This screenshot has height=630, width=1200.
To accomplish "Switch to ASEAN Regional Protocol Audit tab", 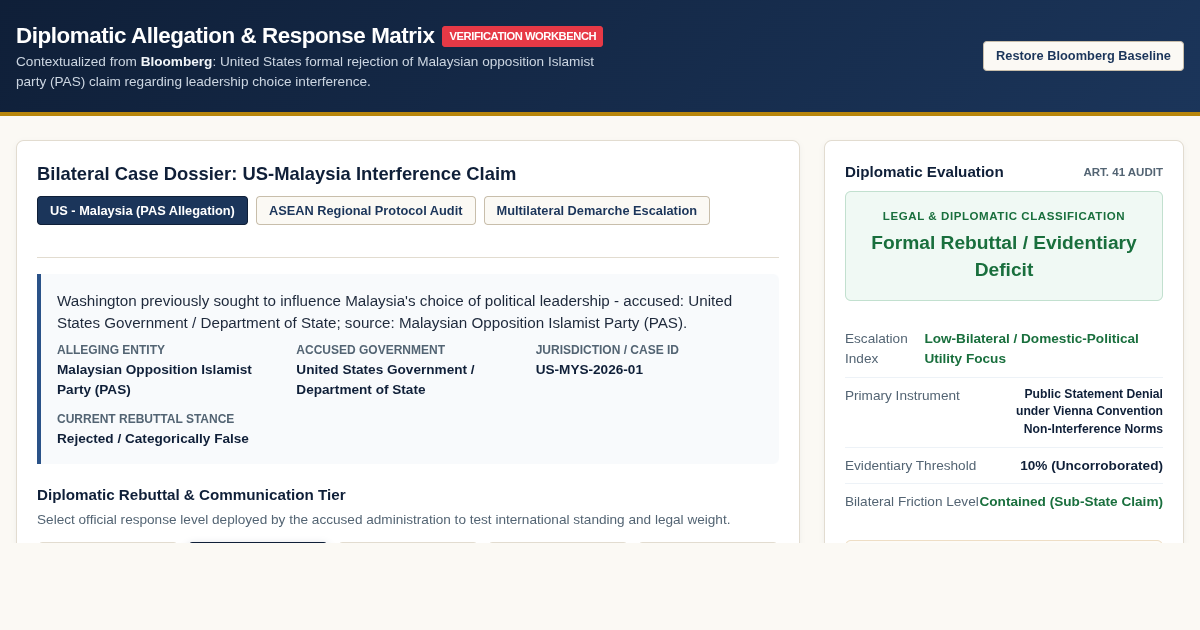I will pos(366,211).
